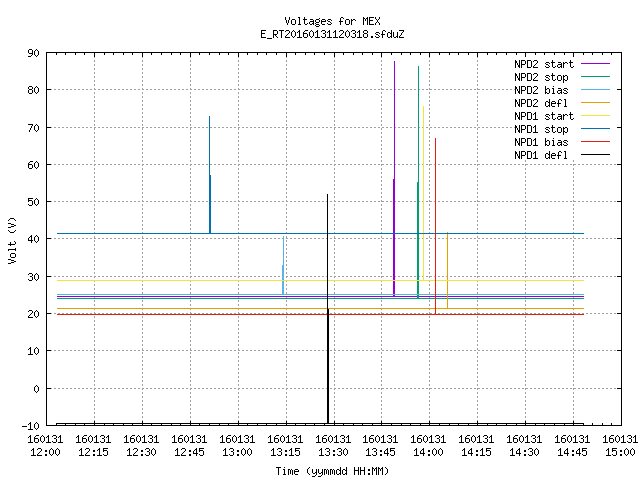The height and width of the screenshot is (480, 640).
Task: Click the x-axis tick label 13:45
Action: point(380,452)
